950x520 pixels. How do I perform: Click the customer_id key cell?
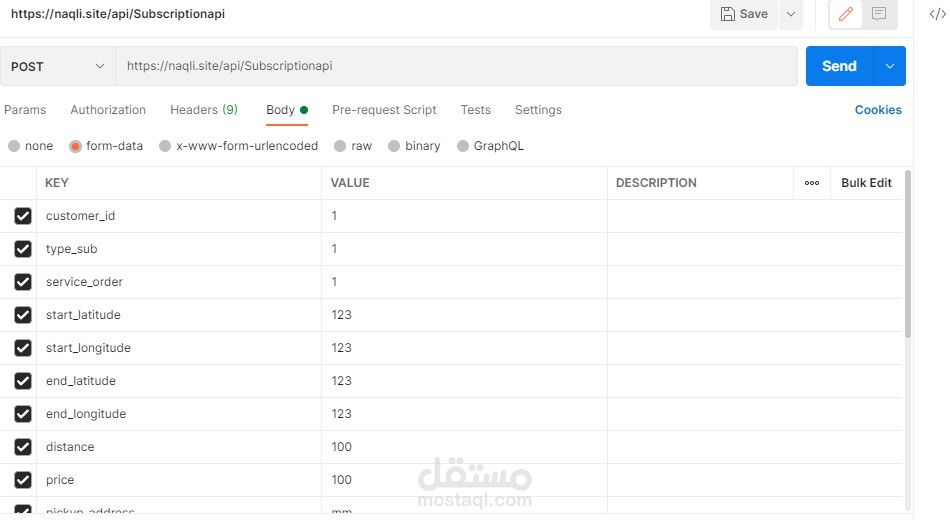point(179,216)
